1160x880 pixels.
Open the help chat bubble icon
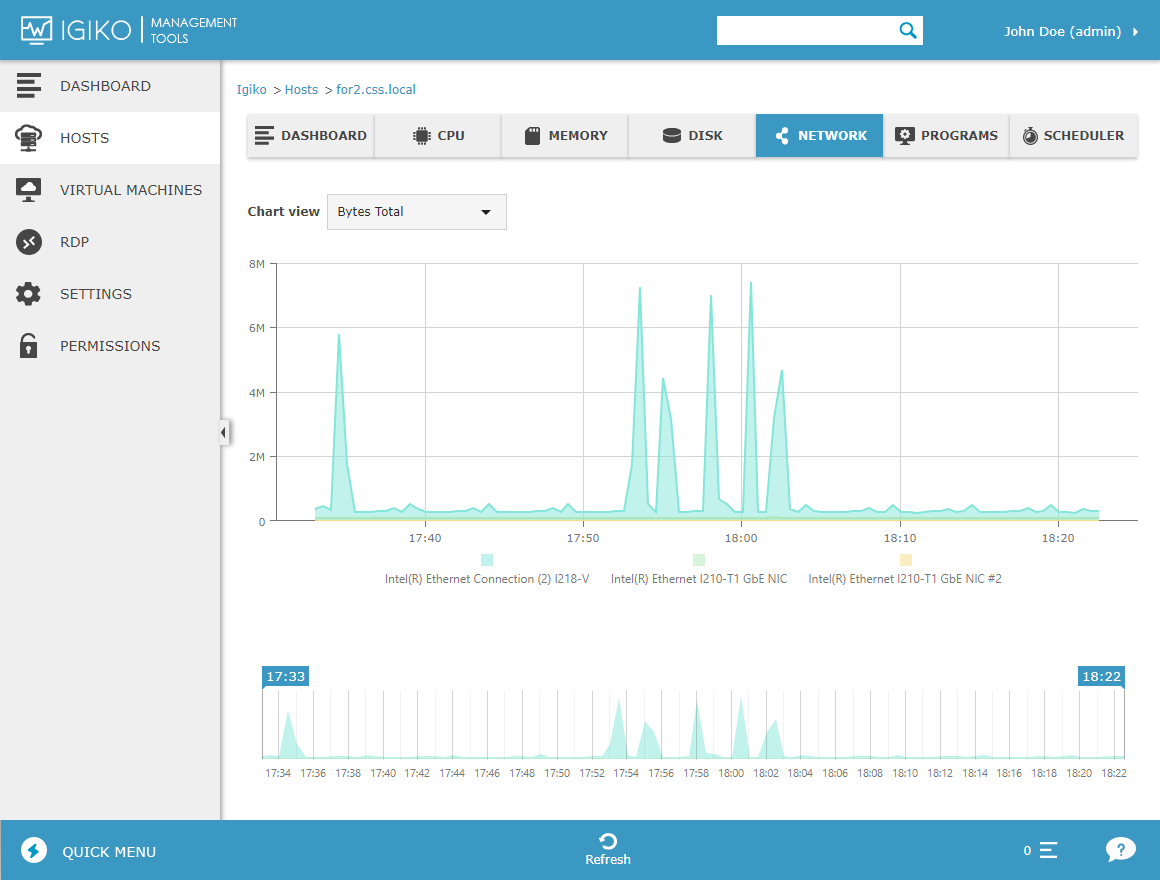[x=1121, y=850]
